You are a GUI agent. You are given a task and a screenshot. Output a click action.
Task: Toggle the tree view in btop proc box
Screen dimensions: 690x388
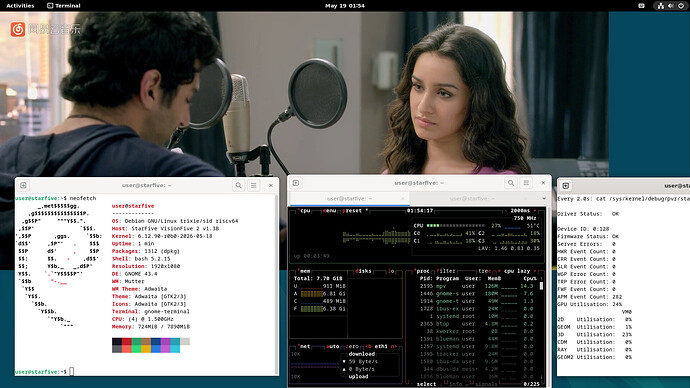[x=484, y=271]
